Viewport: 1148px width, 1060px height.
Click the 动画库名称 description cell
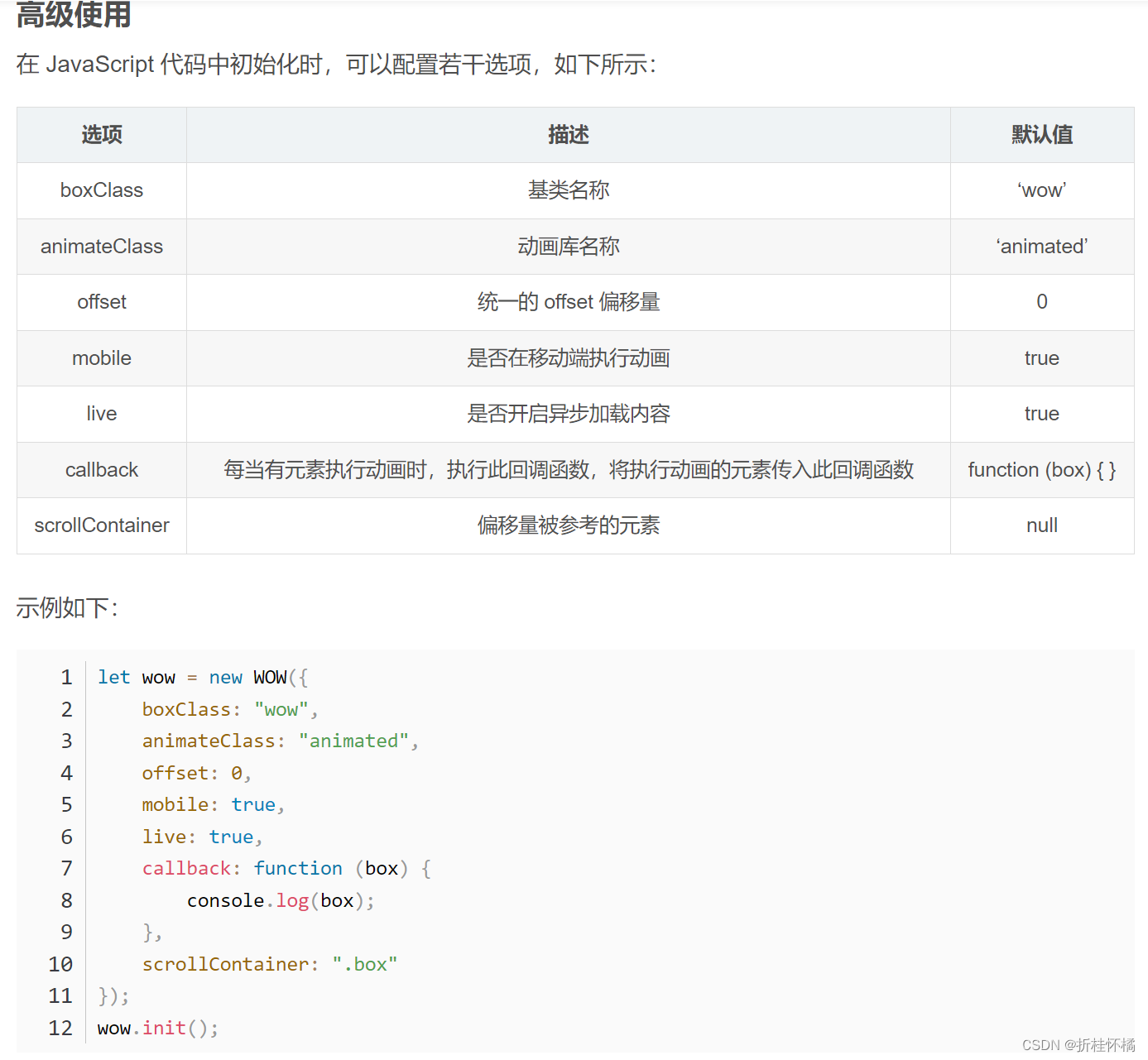pos(569,247)
